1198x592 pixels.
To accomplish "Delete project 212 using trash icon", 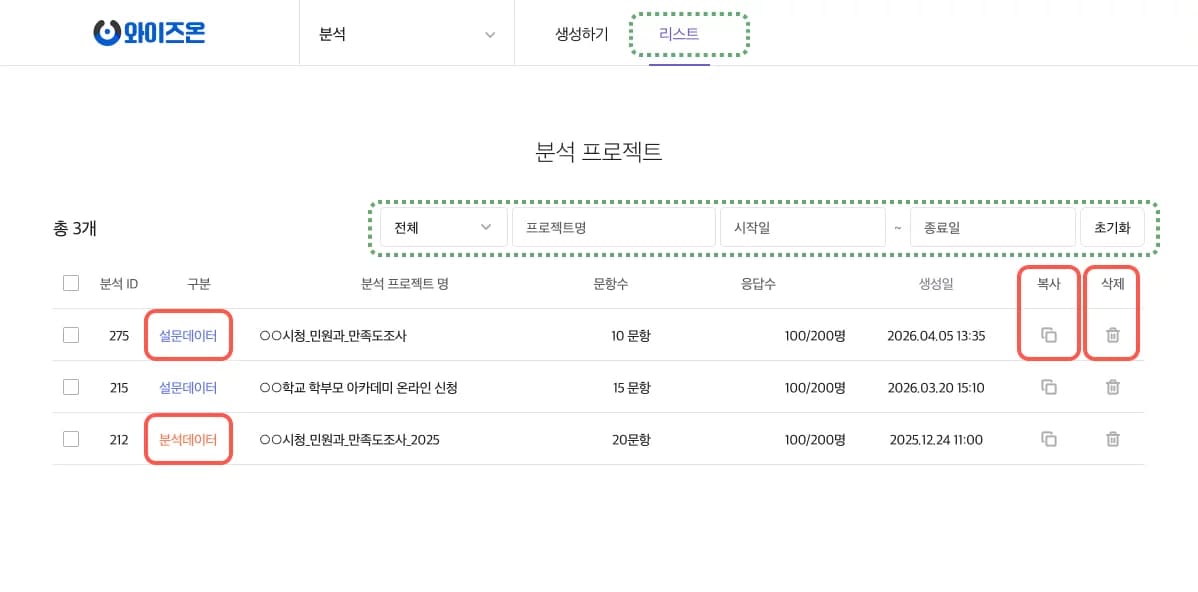I will coord(1112,439).
